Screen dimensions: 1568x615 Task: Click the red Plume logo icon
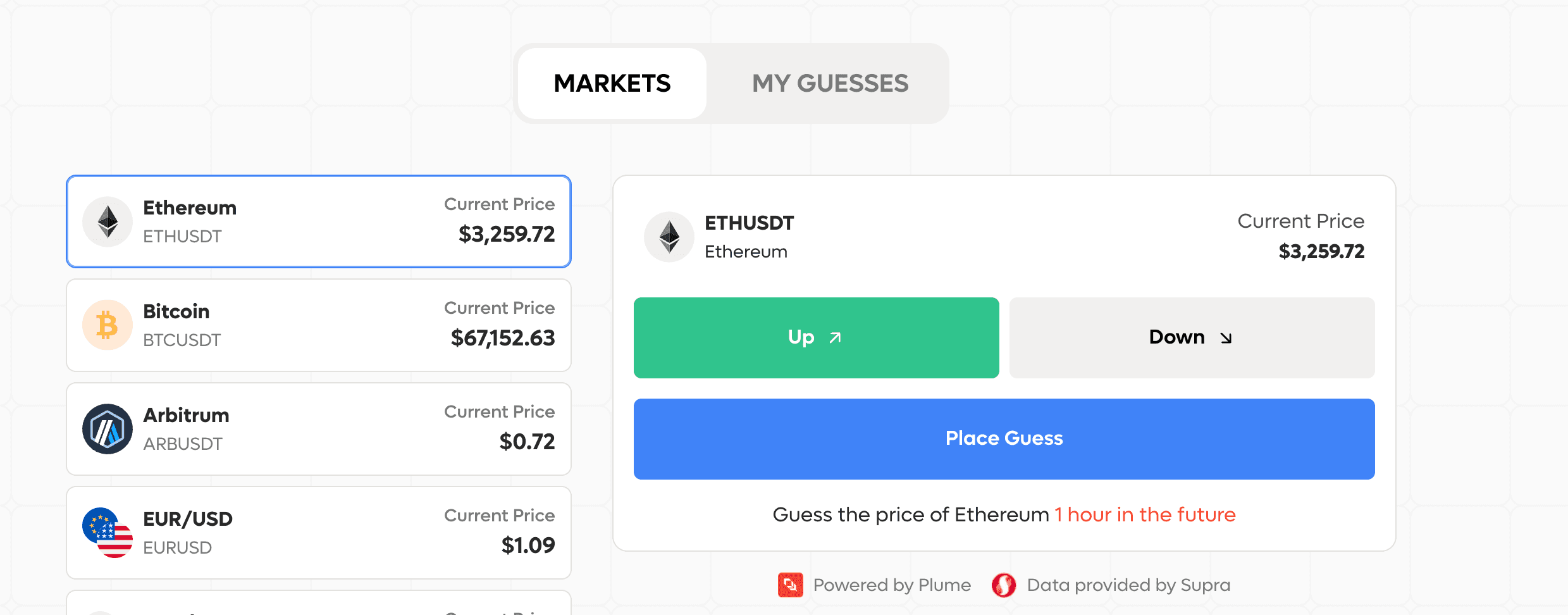pyautogui.click(x=791, y=585)
